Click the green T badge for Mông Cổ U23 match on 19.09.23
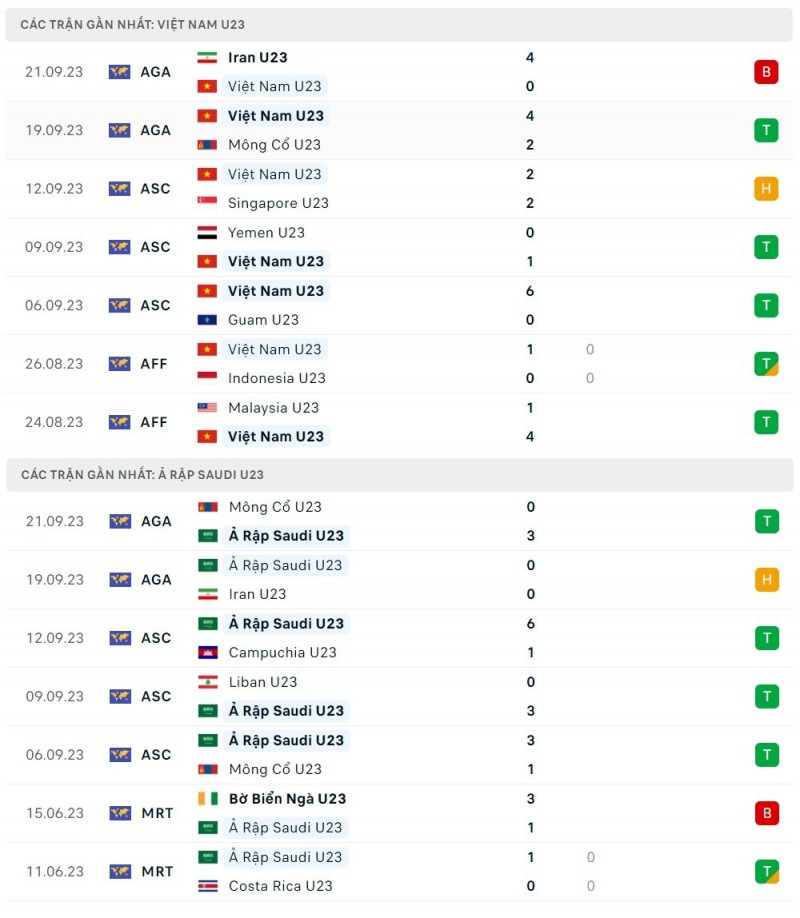The height and width of the screenshot is (918, 800). [766, 130]
